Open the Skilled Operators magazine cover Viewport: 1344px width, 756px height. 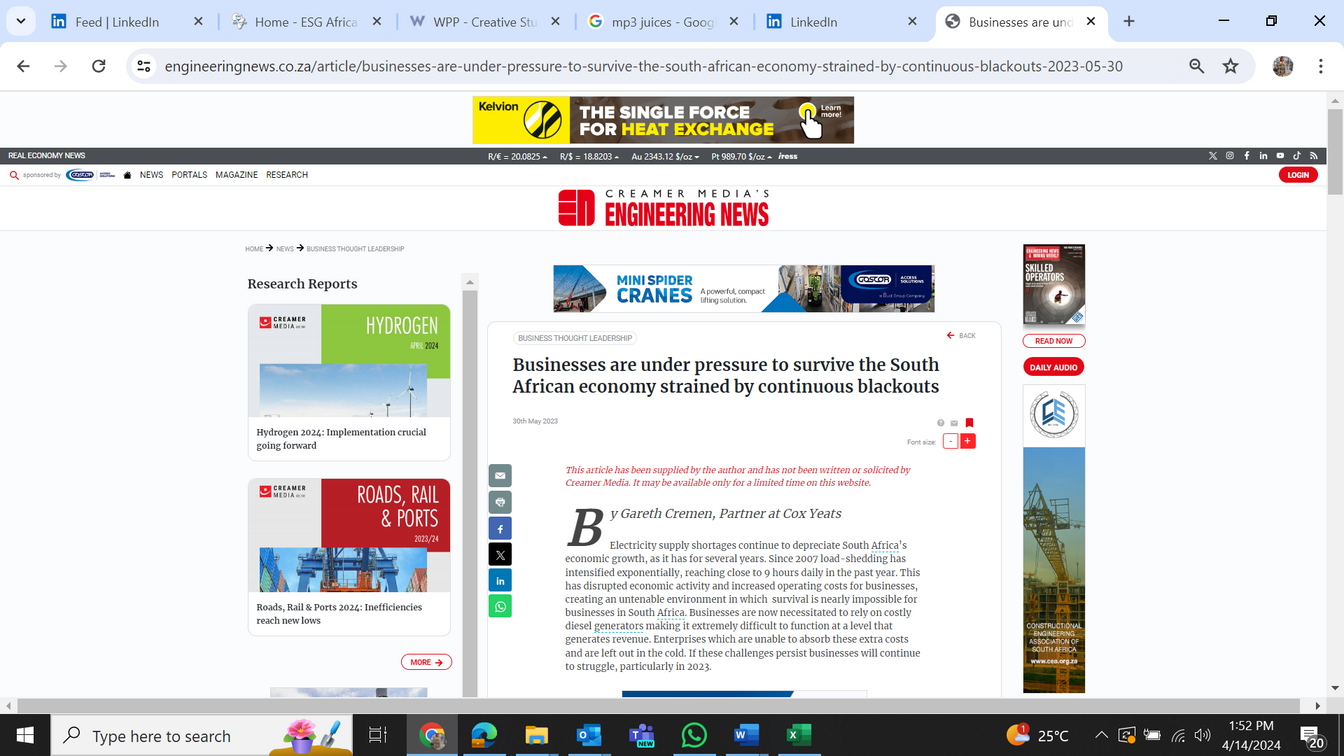click(1053, 285)
